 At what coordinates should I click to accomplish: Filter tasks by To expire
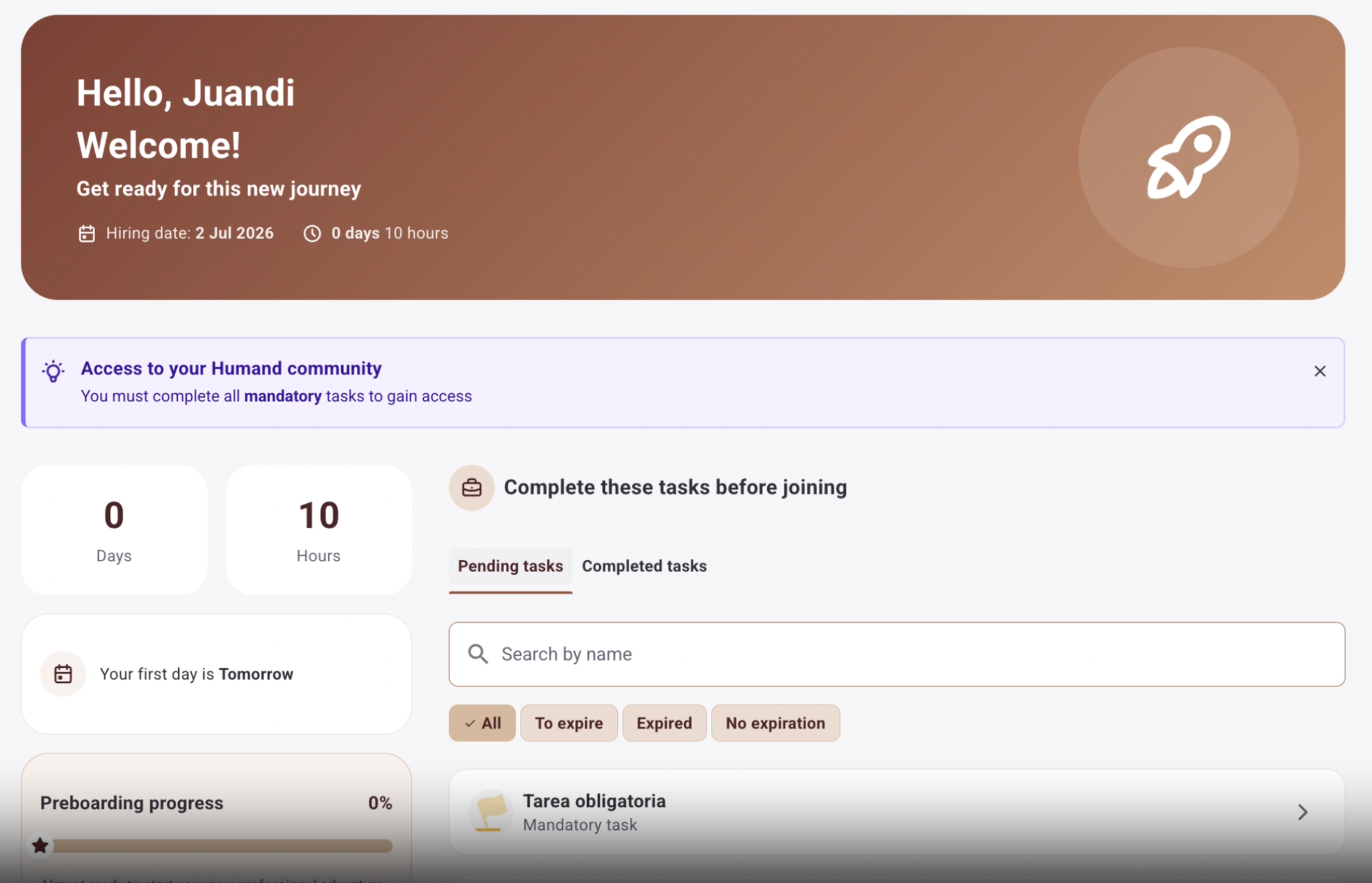pyautogui.click(x=569, y=723)
